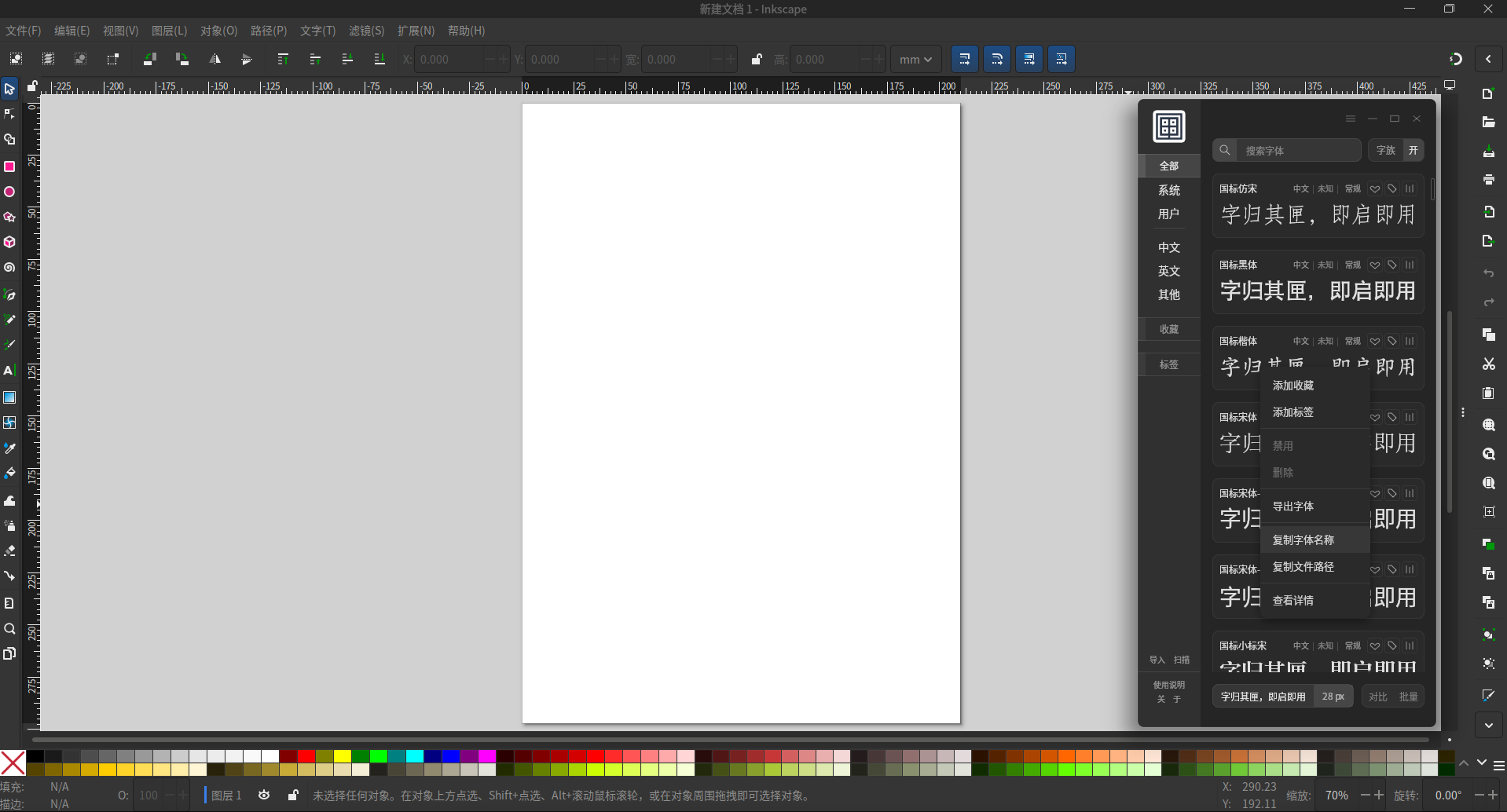Select the Ellipse tool
The width and height of the screenshot is (1507, 812).
(x=9, y=192)
